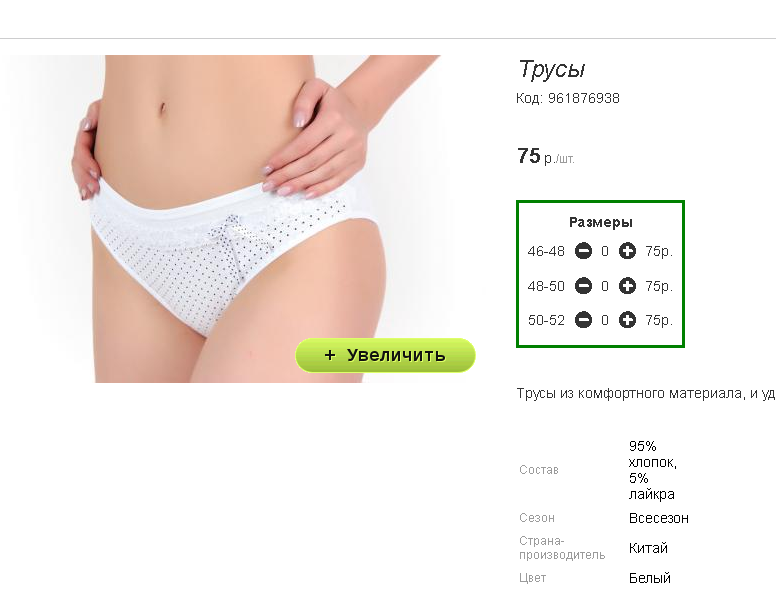Decrease quantity for size 46-48
Viewport: 776px width, 596px height.
[x=583, y=251]
